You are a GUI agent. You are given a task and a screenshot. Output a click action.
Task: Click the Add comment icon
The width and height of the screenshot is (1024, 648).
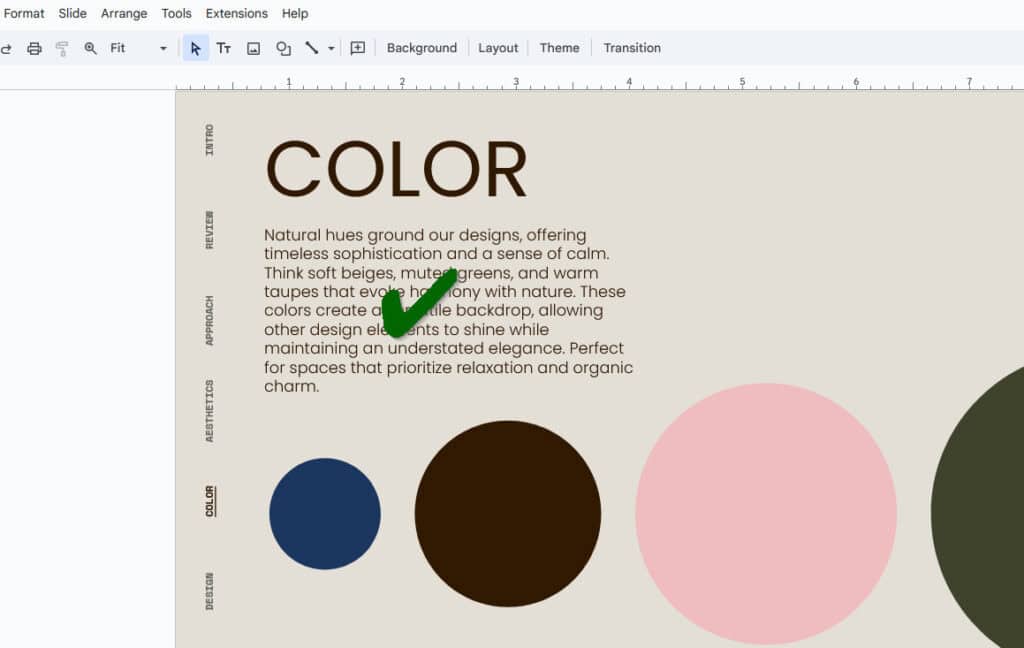pyautogui.click(x=357, y=48)
